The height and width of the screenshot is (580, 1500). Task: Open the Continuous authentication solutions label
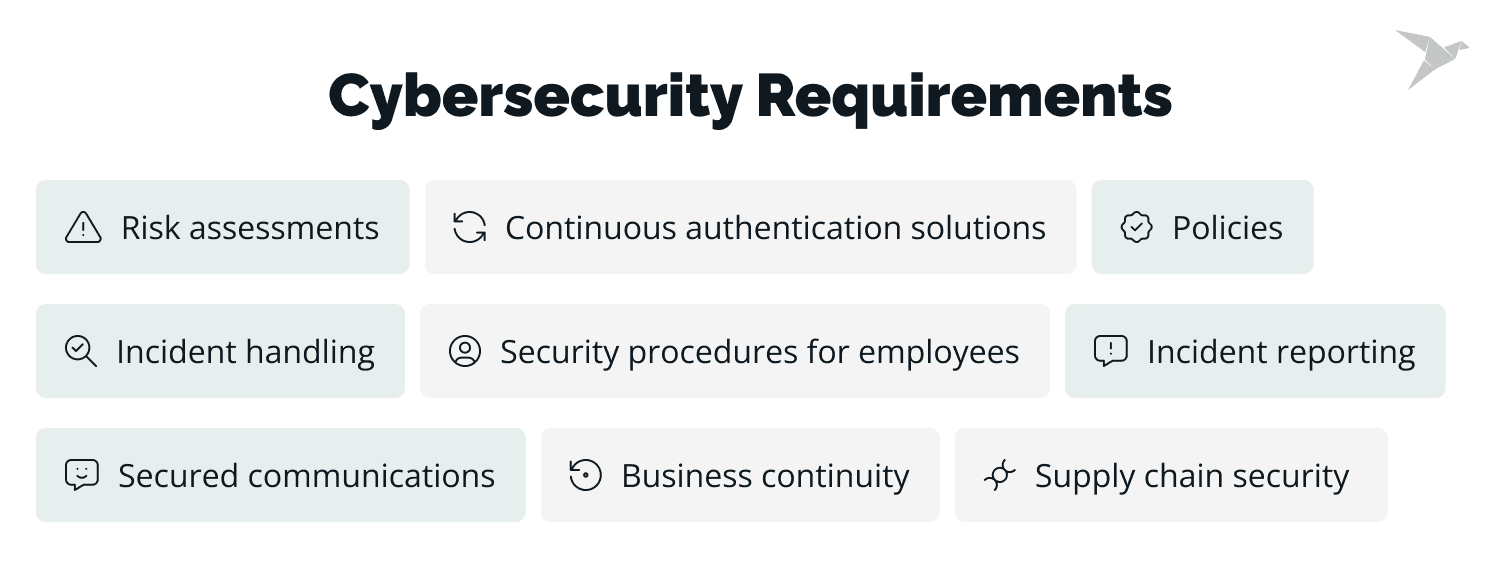[x=775, y=228]
